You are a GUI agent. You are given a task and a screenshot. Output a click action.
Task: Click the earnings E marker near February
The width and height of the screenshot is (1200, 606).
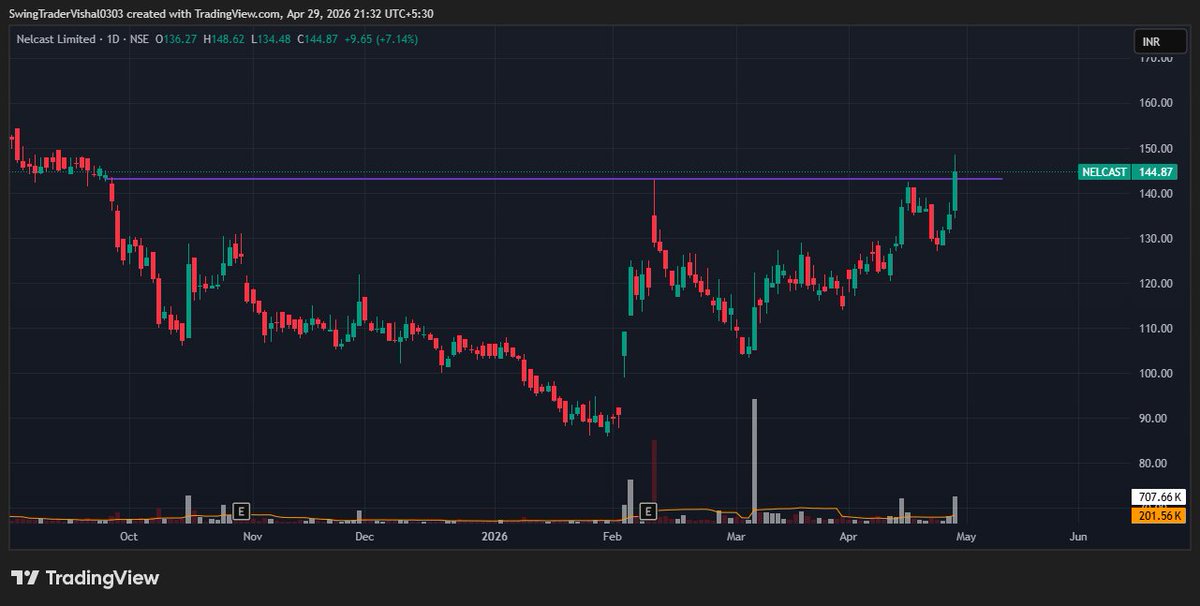(x=648, y=511)
